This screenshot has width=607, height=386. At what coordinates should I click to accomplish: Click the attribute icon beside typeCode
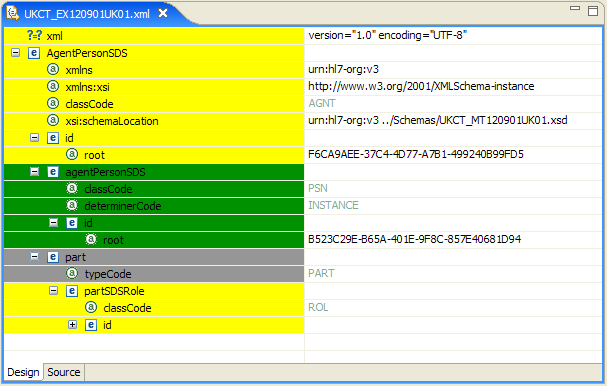pyautogui.click(x=72, y=274)
